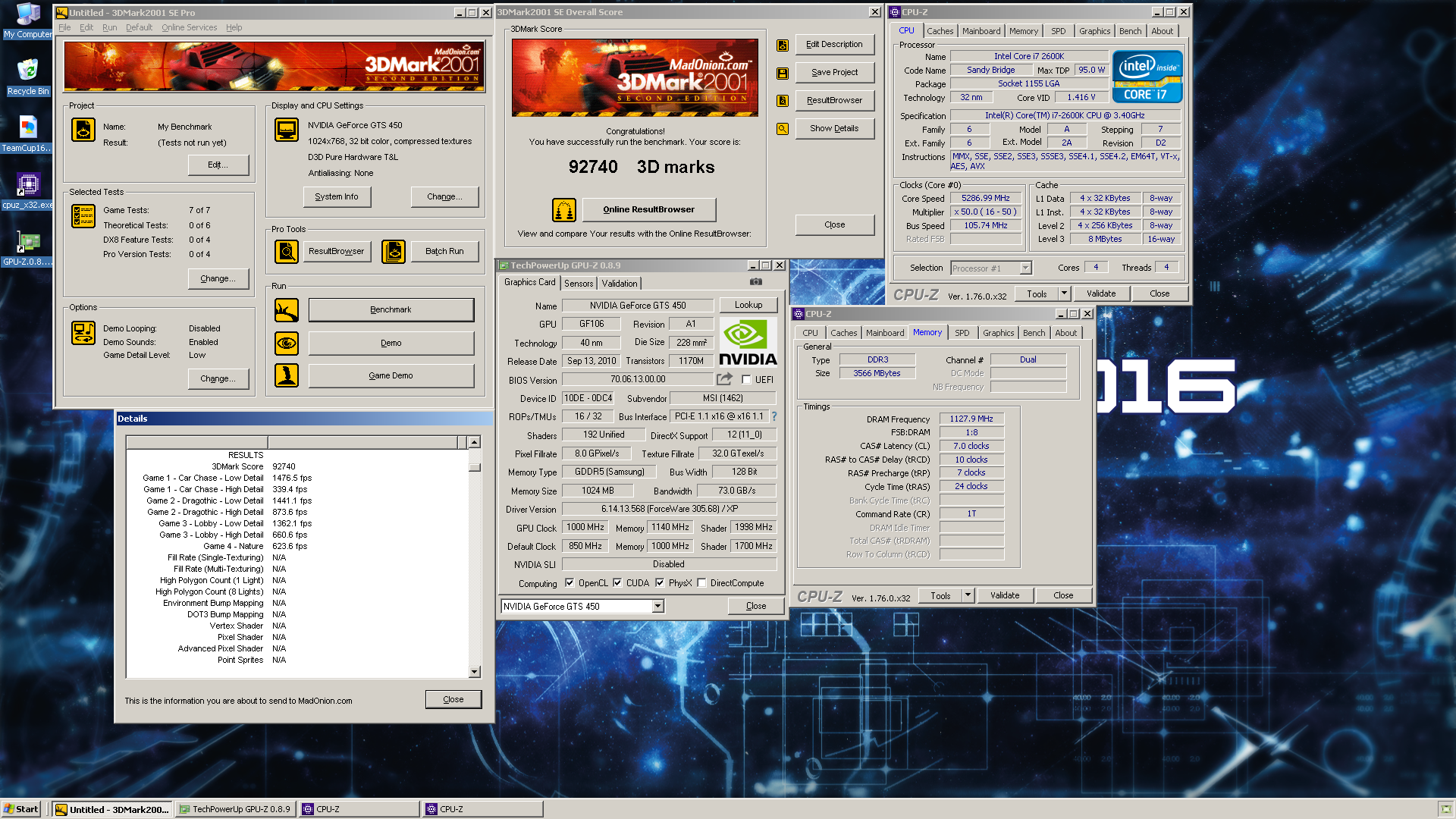Viewport: 1456px width, 819px height.
Task: Toggle the PhysX checkbox in GPU-Z
Action: coord(660,583)
